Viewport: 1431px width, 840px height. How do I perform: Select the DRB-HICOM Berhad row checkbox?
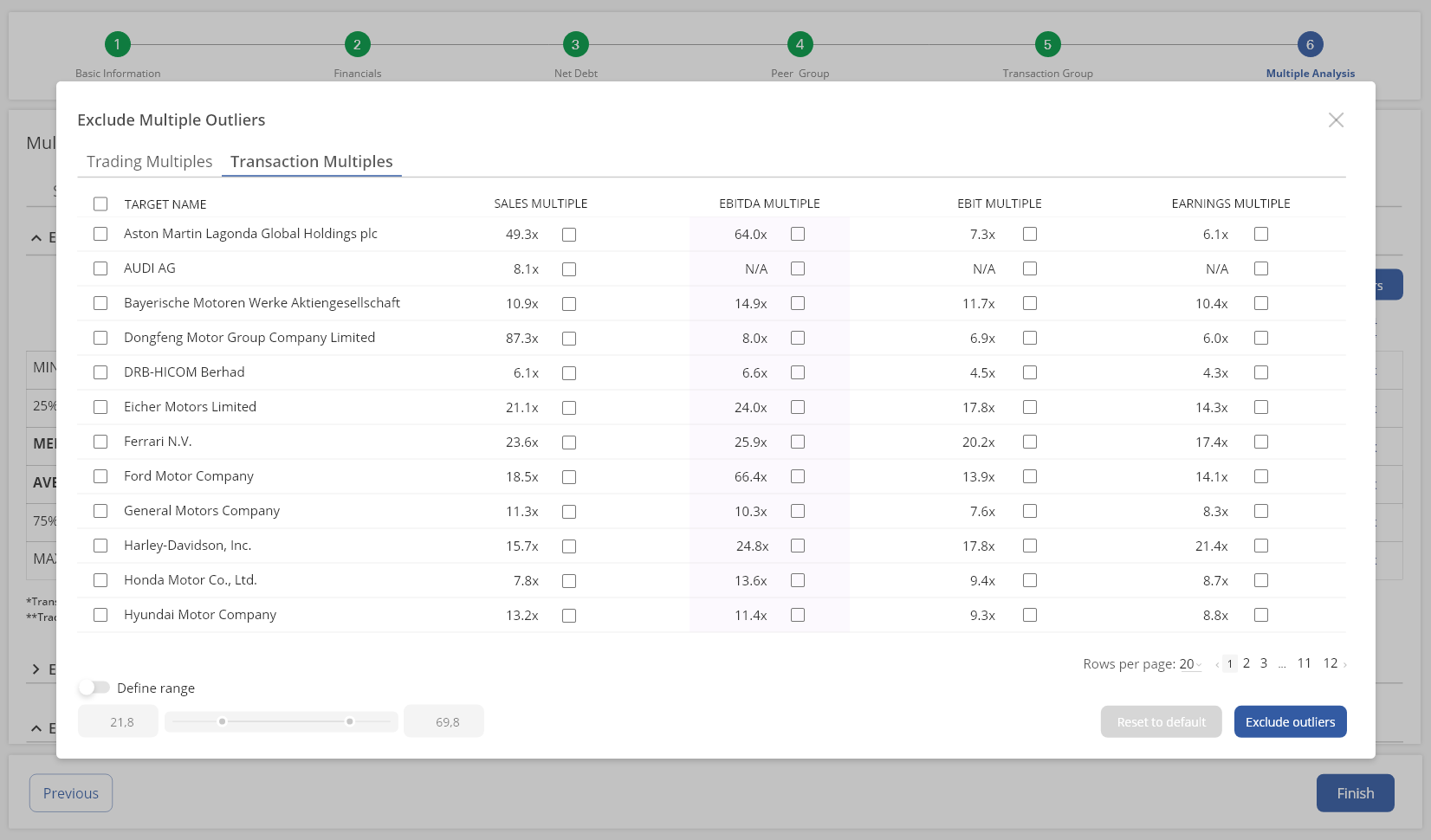(100, 372)
